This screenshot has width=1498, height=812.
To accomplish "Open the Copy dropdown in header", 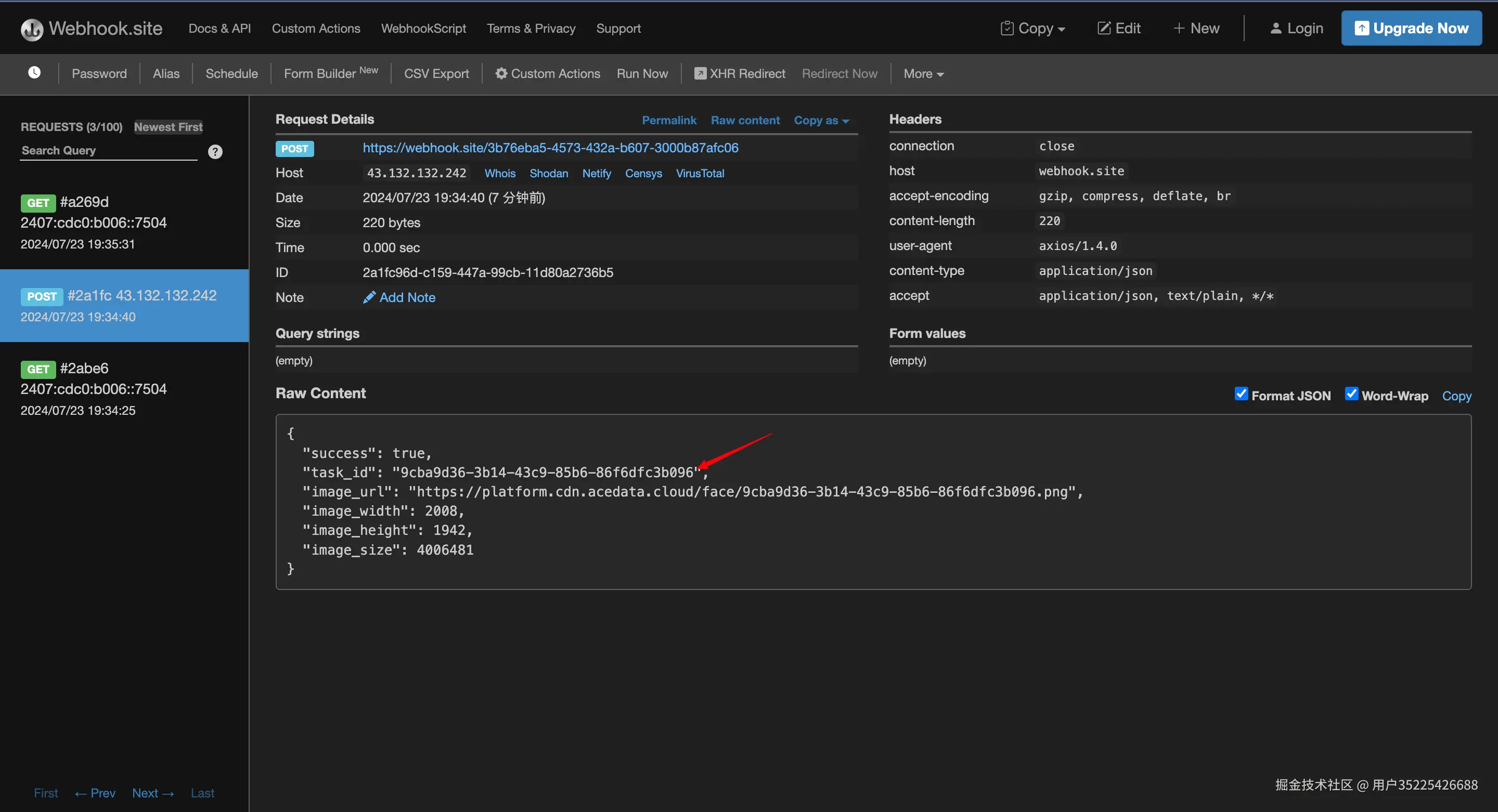I will tap(1033, 29).
